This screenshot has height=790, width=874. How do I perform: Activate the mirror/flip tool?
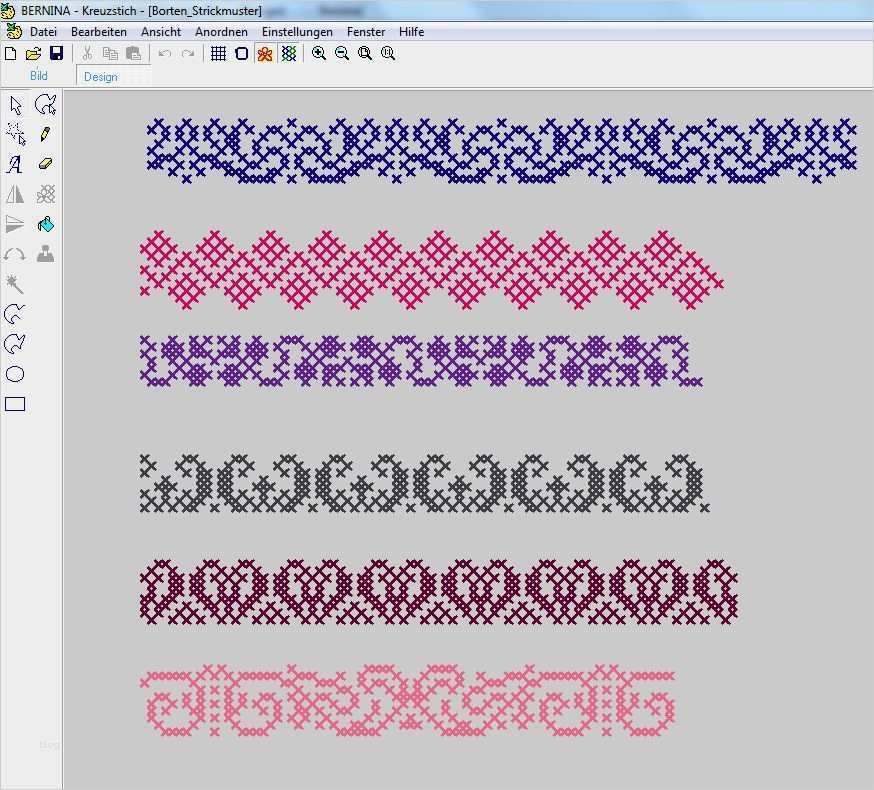tap(14, 194)
